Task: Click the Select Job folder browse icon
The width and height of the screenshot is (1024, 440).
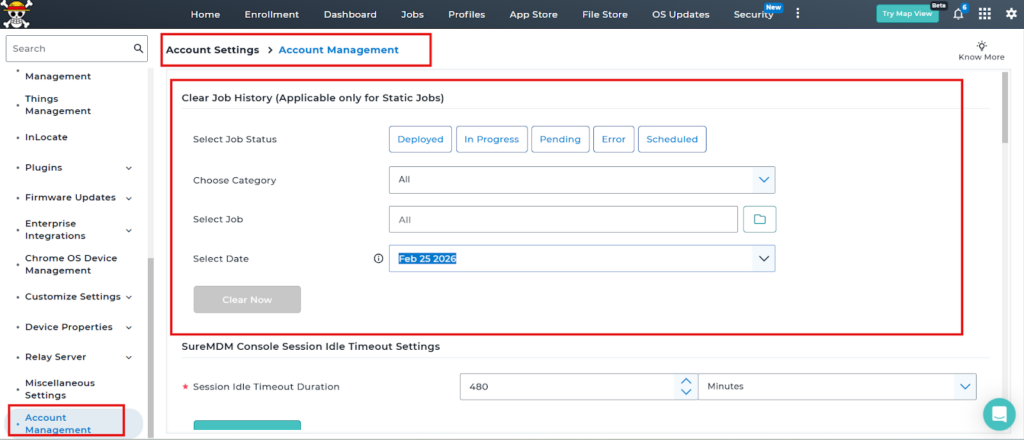Action: pos(759,219)
